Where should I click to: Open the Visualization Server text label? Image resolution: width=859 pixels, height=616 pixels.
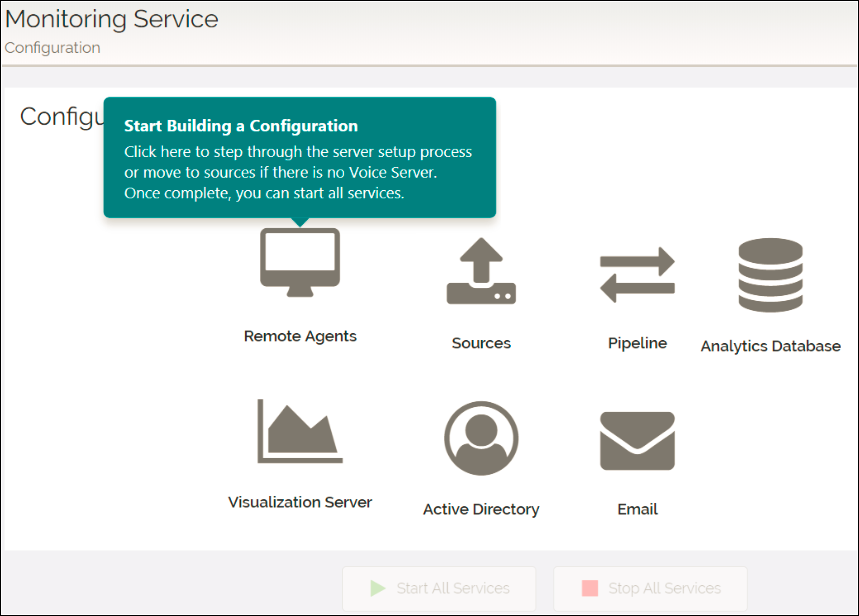pyautogui.click(x=300, y=502)
